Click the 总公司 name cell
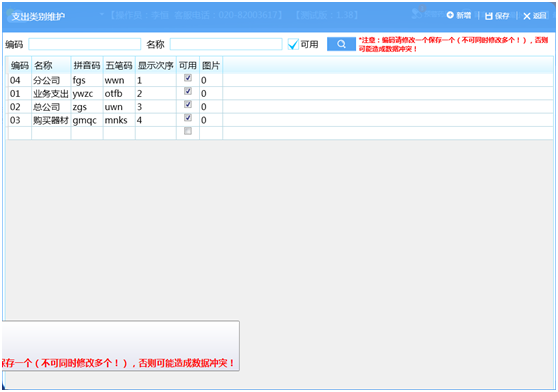The image size is (558, 392). (x=51, y=107)
